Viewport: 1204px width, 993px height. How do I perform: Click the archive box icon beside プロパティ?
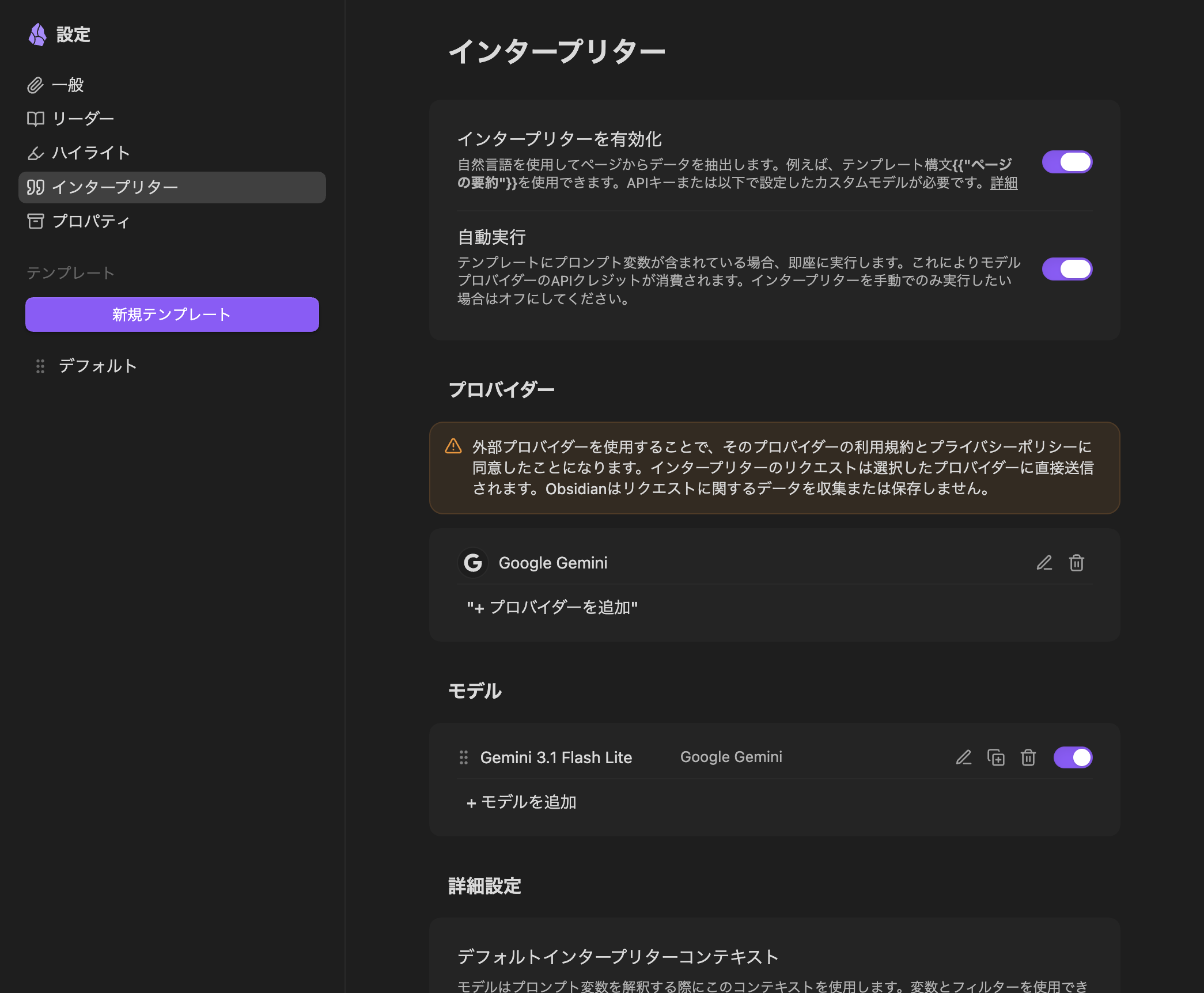(x=36, y=221)
